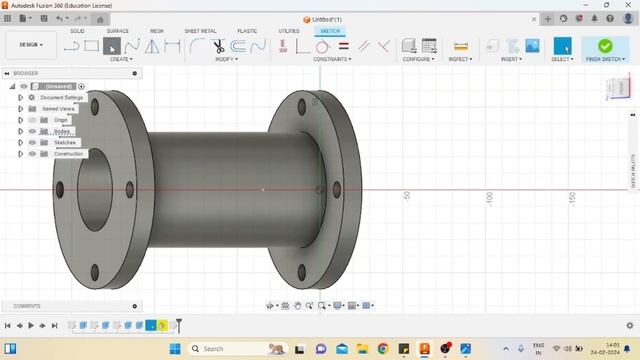The width and height of the screenshot is (640, 360).
Task: Click the ViewCube in the corner
Action: pyautogui.click(x=618, y=88)
